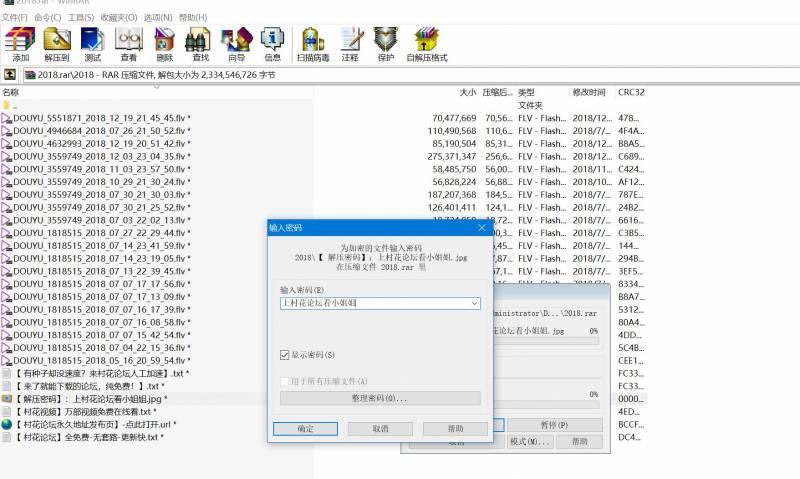Select DOUYU_3559749_2018_11_03_23_57_50.flv
The height and width of the screenshot is (479, 800).
[x=102, y=169]
